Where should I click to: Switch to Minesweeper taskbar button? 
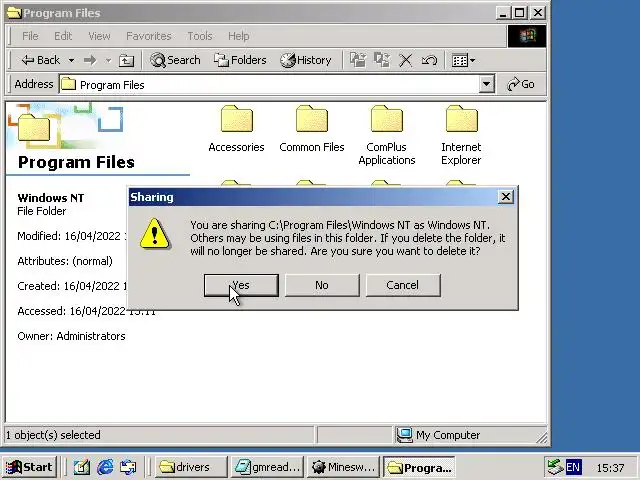point(343,467)
